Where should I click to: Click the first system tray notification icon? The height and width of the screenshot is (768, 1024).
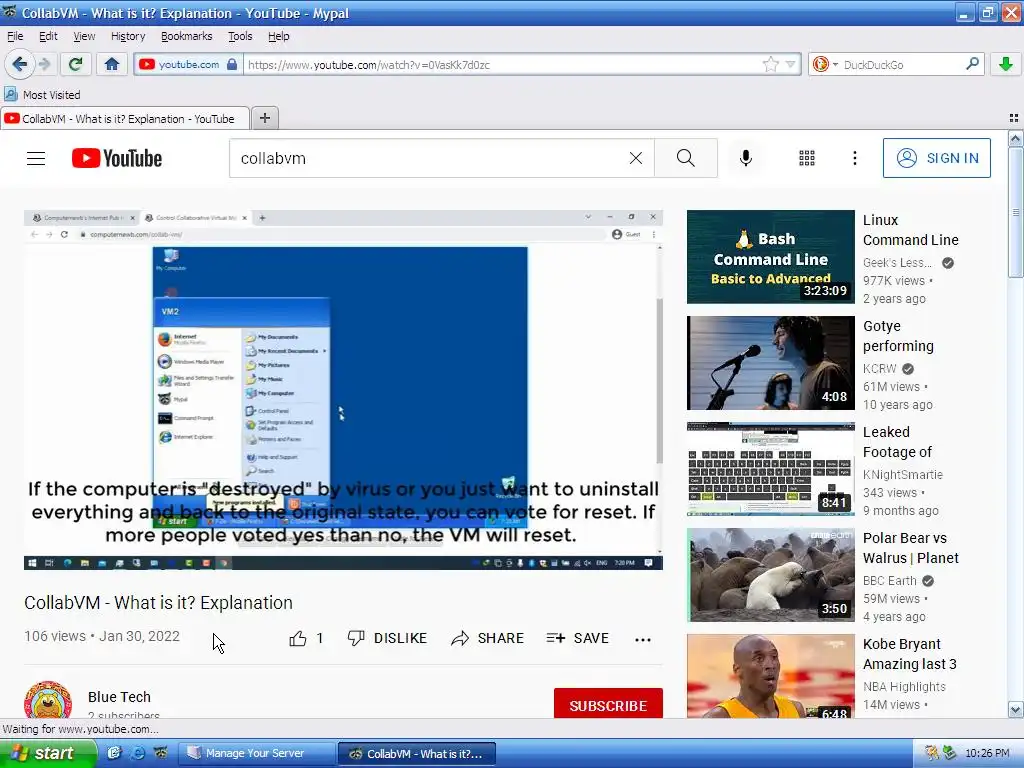932,754
